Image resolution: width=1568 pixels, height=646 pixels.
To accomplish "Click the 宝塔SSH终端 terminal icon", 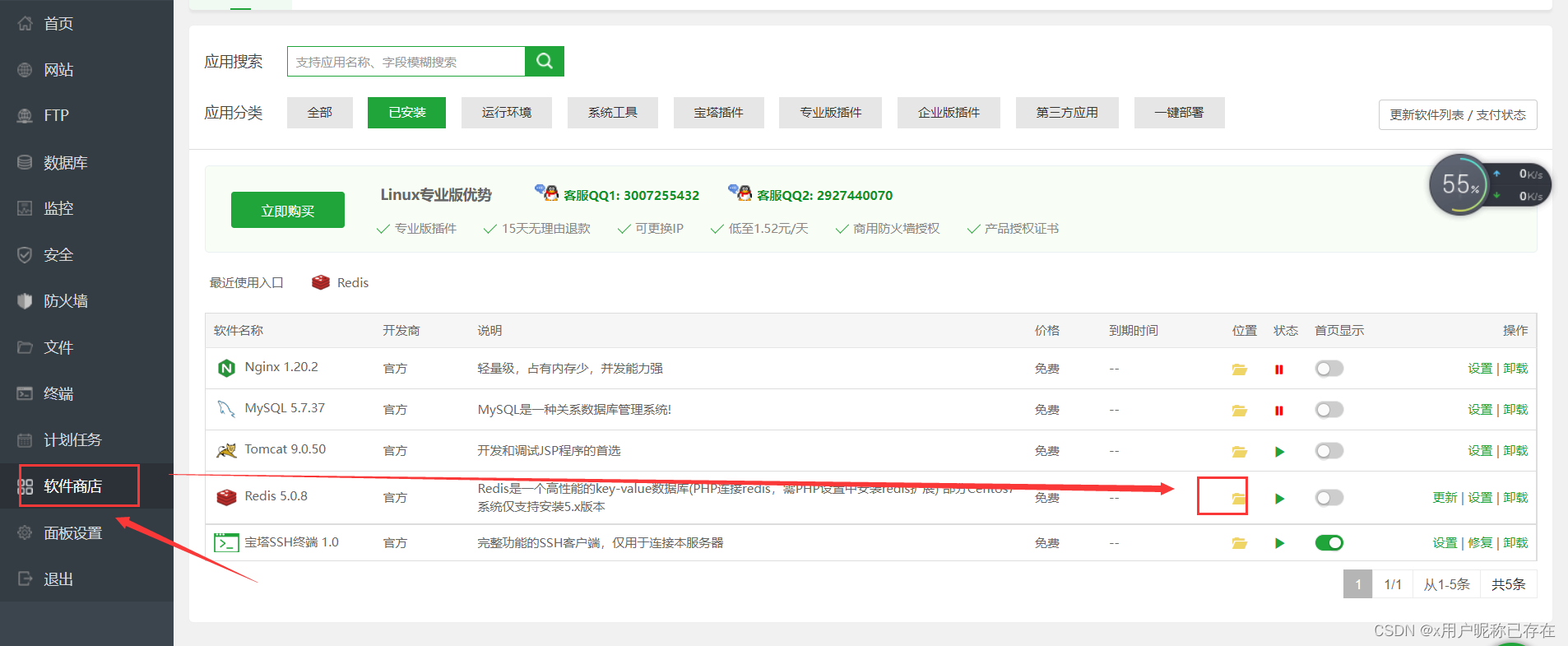I will pos(226,543).
